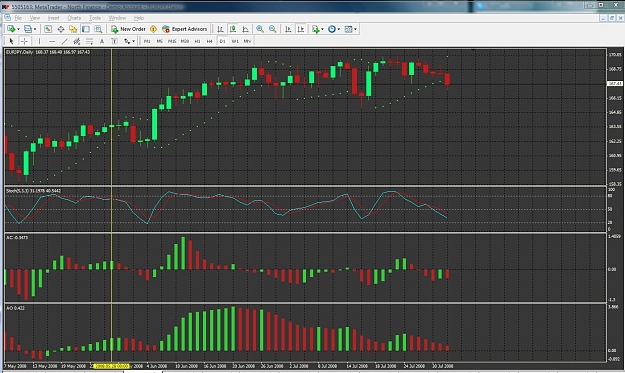Select the Fibonacci retracement tool

(x=89, y=41)
